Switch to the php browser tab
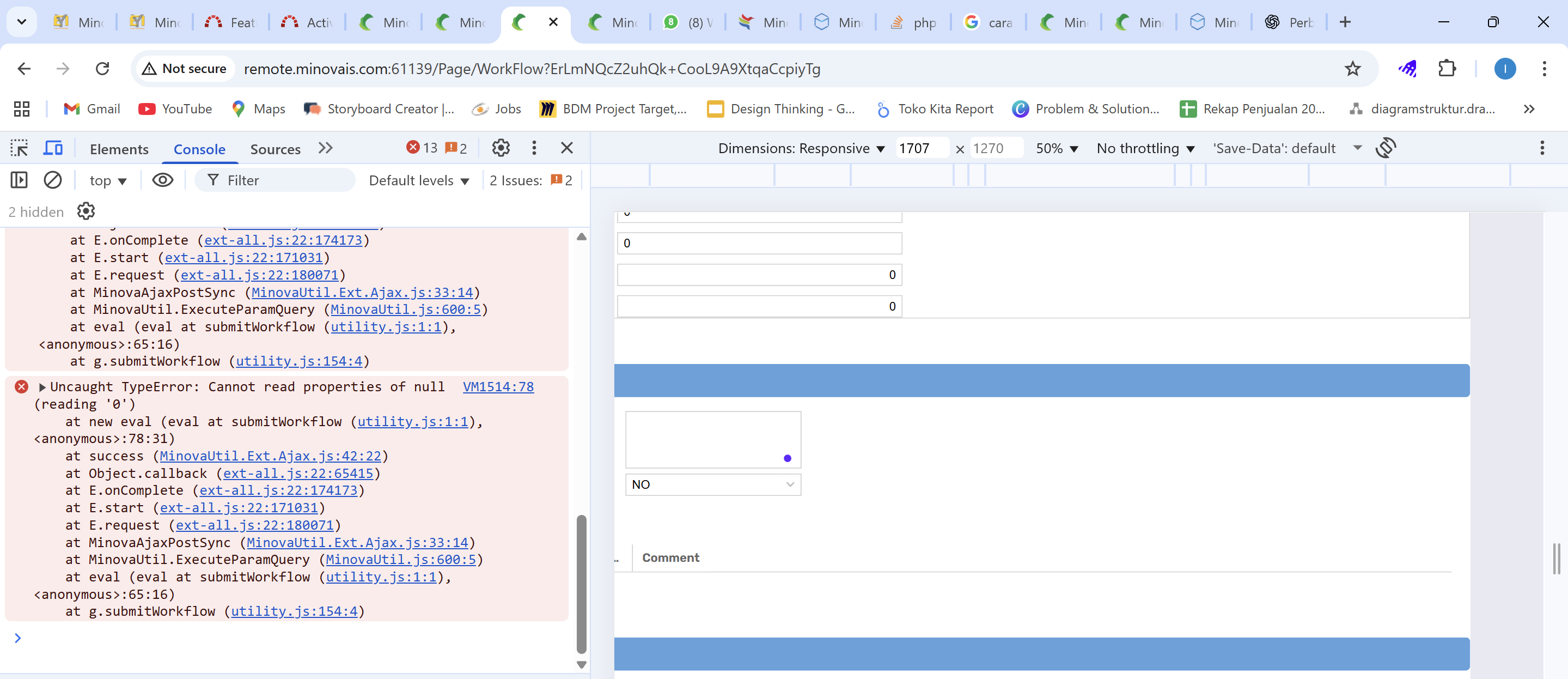1568x679 pixels. click(913, 22)
